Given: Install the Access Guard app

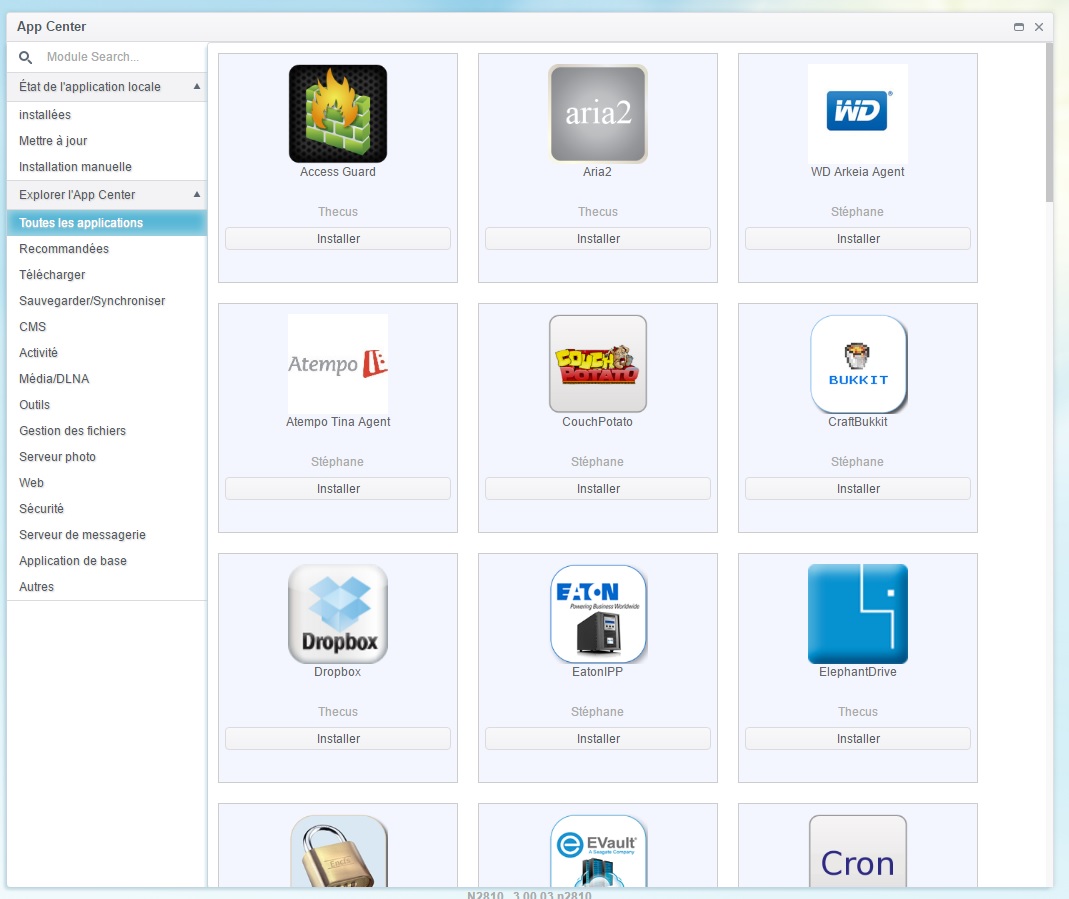Looking at the screenshot, I should coord(338,239).
